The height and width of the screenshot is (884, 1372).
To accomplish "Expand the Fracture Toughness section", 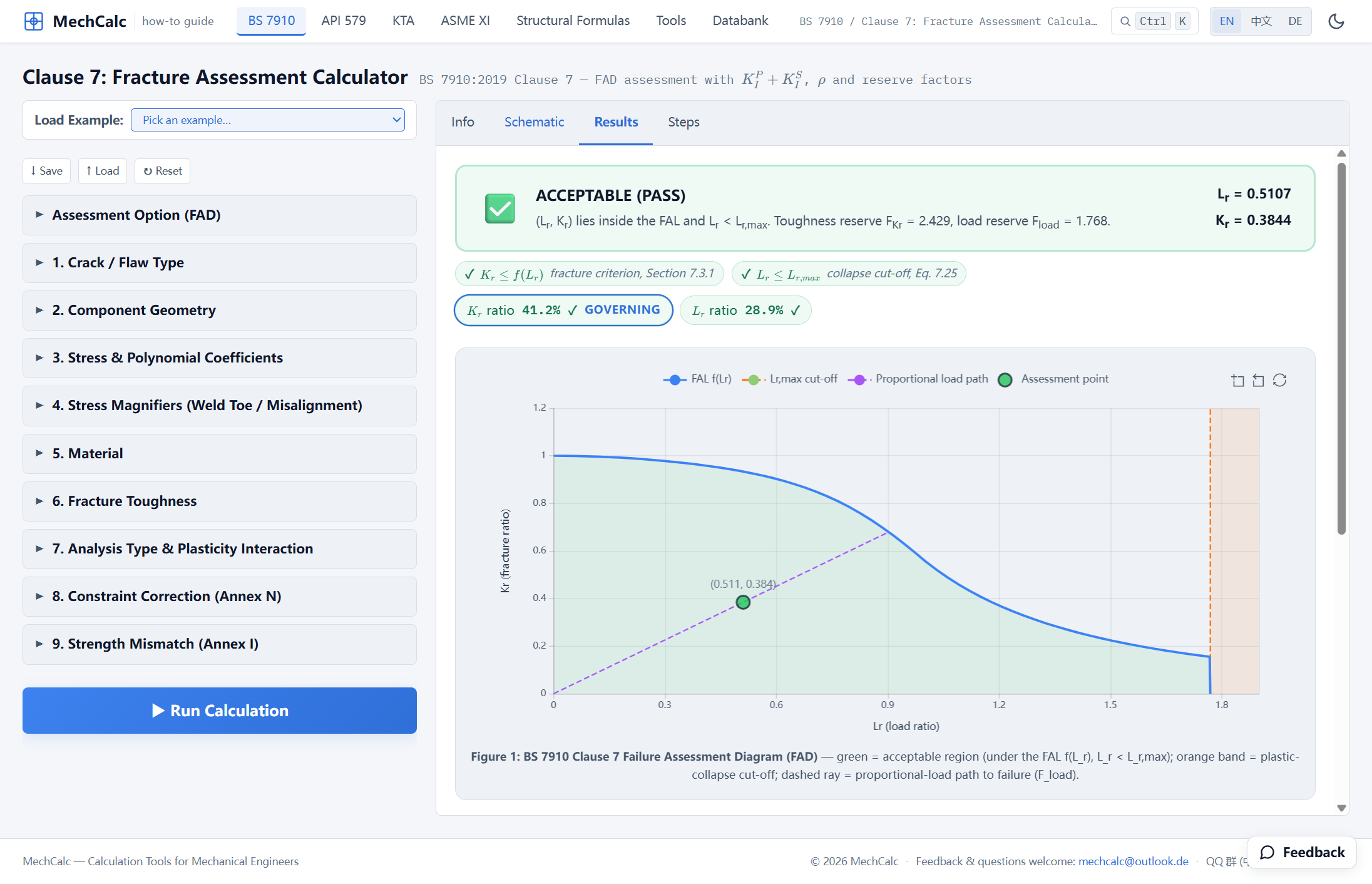I will tap(220, 501).
